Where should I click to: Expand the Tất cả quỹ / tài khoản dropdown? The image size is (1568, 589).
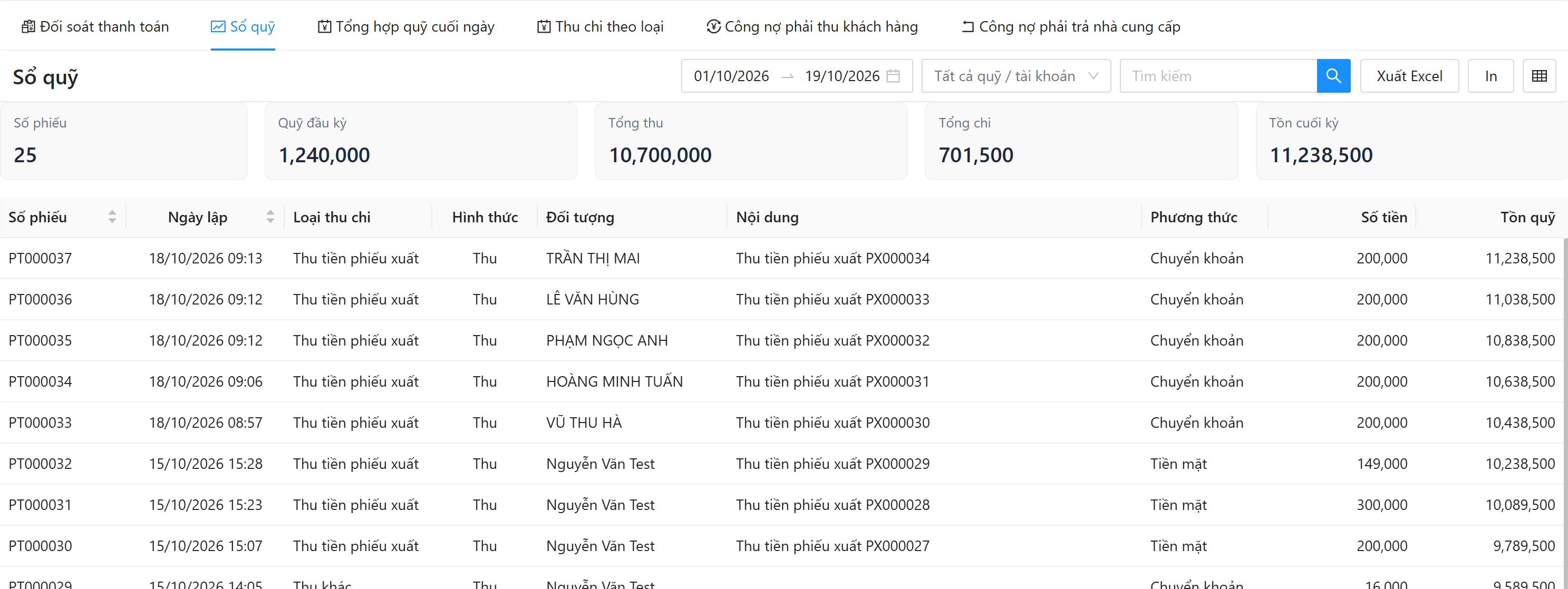point(1016,76)
